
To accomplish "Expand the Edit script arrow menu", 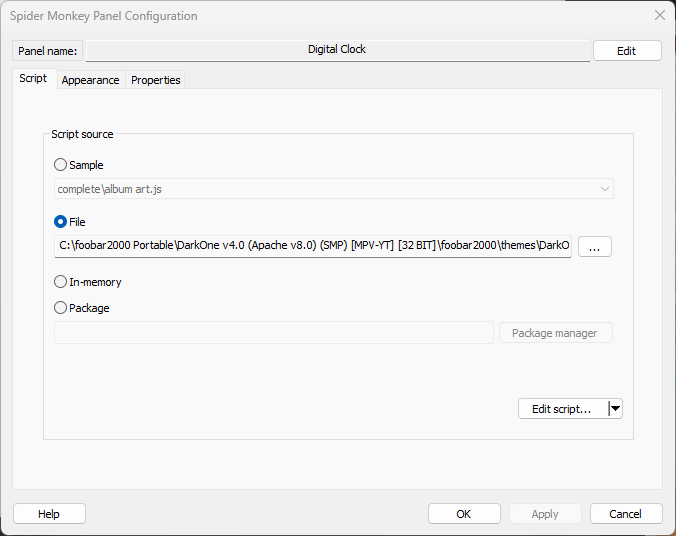I will (616, 408).
